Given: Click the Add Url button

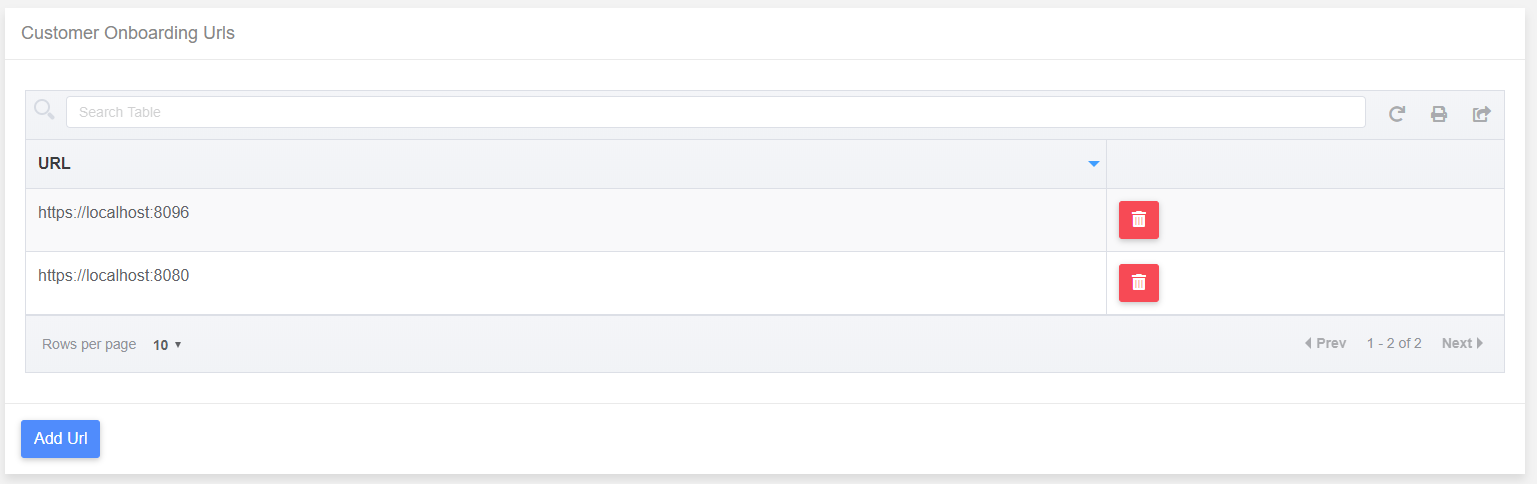Looking at the screenshot, I should pos(60,439).
